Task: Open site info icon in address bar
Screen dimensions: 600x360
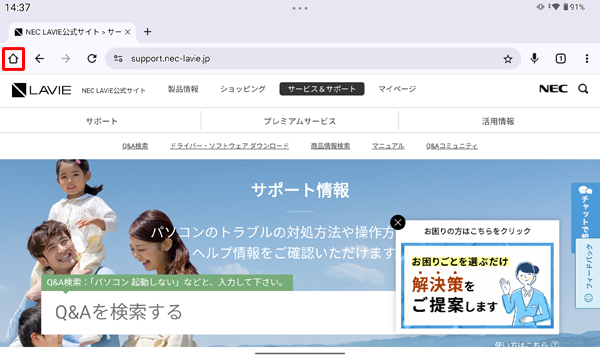Action: [118, 59]
